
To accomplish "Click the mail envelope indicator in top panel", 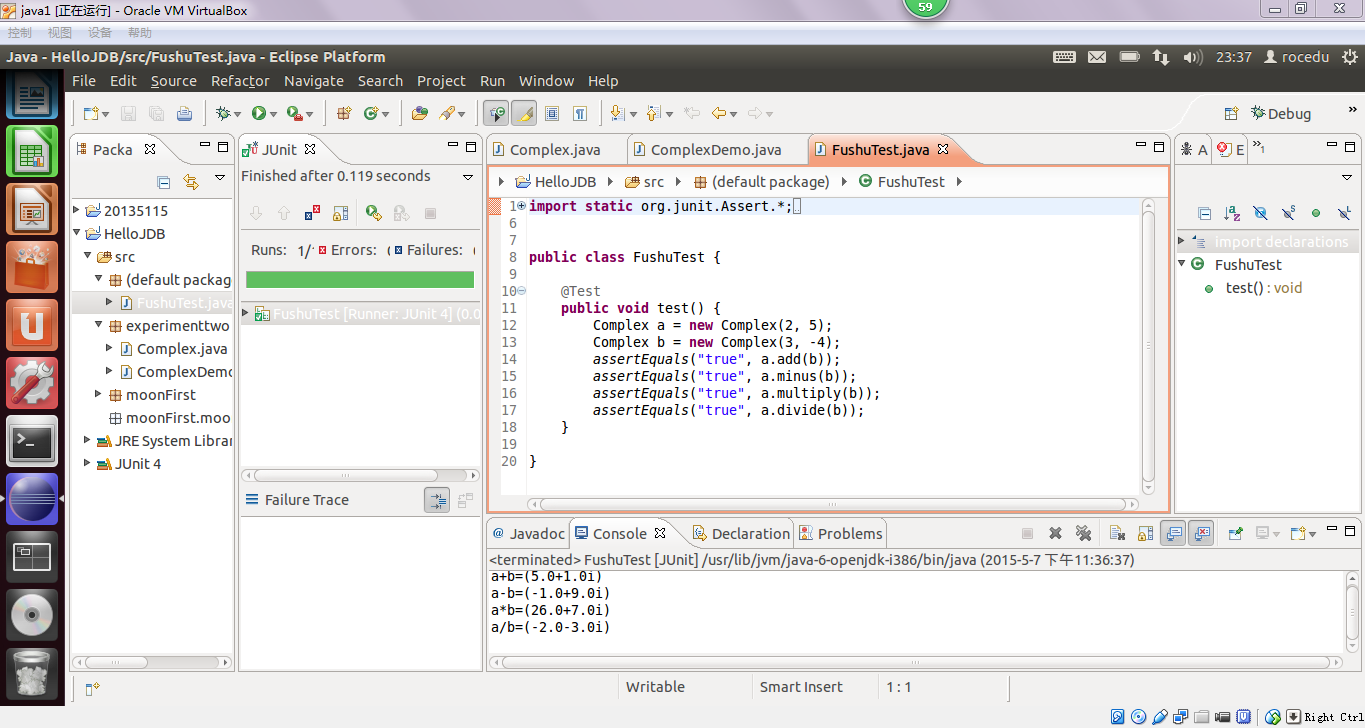I will (x=1098, y=57).
